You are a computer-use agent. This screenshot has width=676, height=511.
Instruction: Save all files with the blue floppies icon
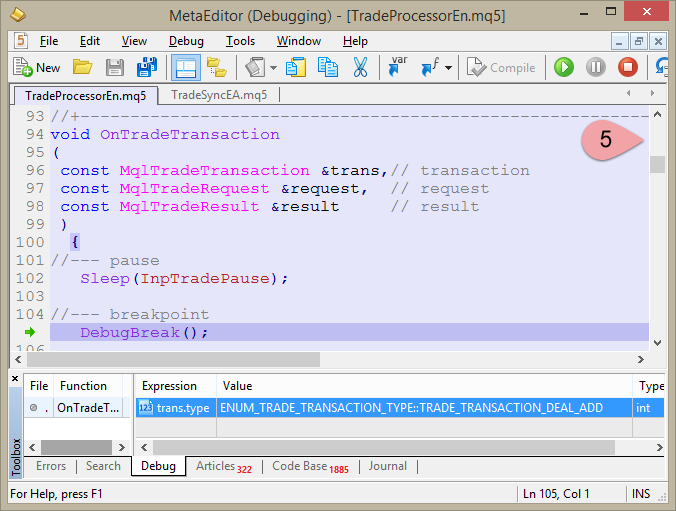pos(147,67)
